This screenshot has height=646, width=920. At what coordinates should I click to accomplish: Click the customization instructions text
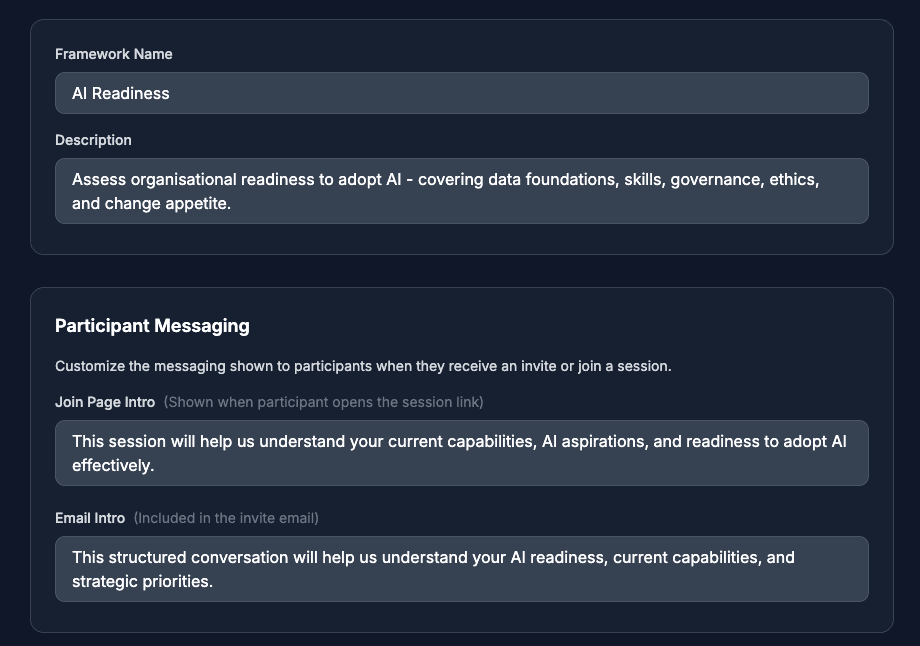coord(363,366)
